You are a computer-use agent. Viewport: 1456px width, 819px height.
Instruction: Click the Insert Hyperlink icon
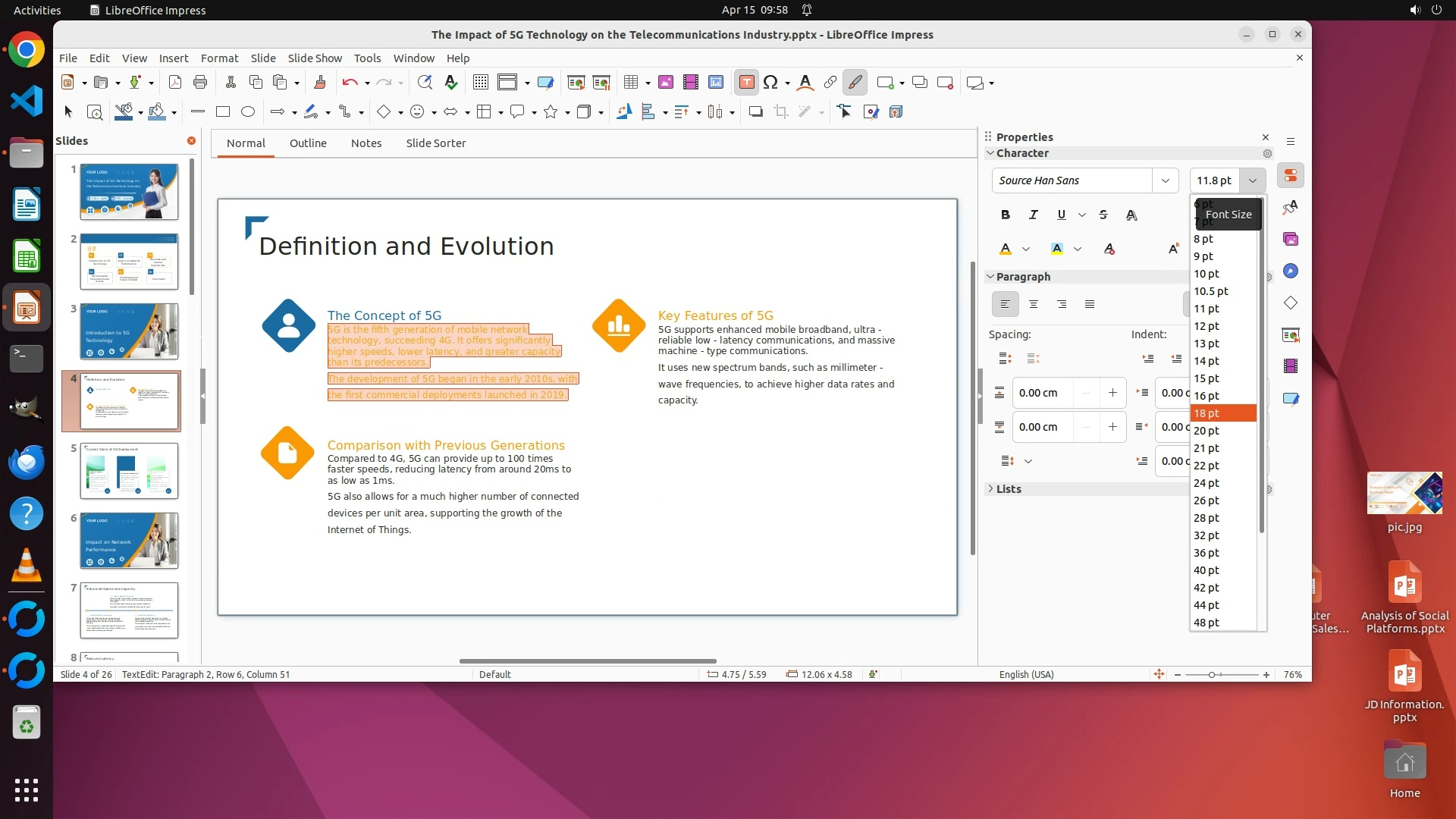click(830, 83)
